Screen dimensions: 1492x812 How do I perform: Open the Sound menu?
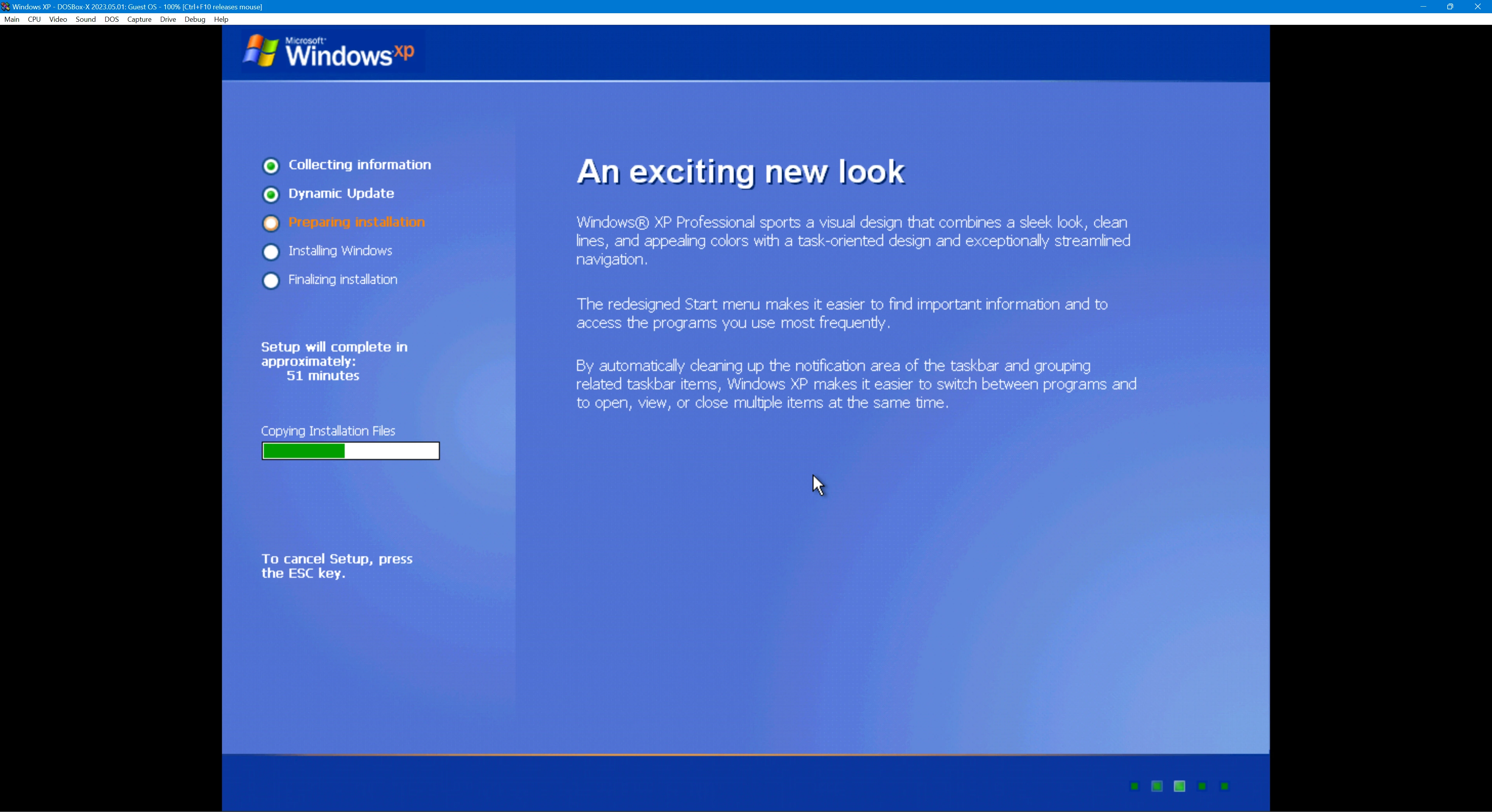pos(86,19)
